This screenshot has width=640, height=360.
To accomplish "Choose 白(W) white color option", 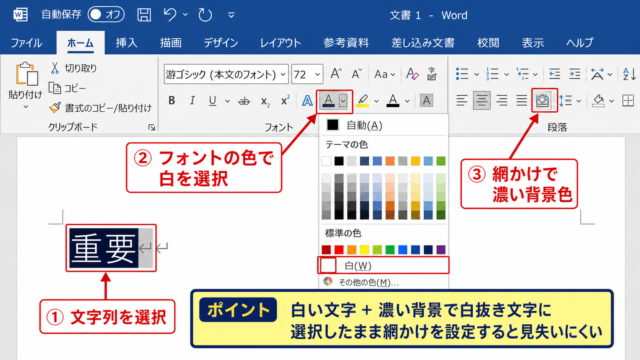I will [384, 266].
